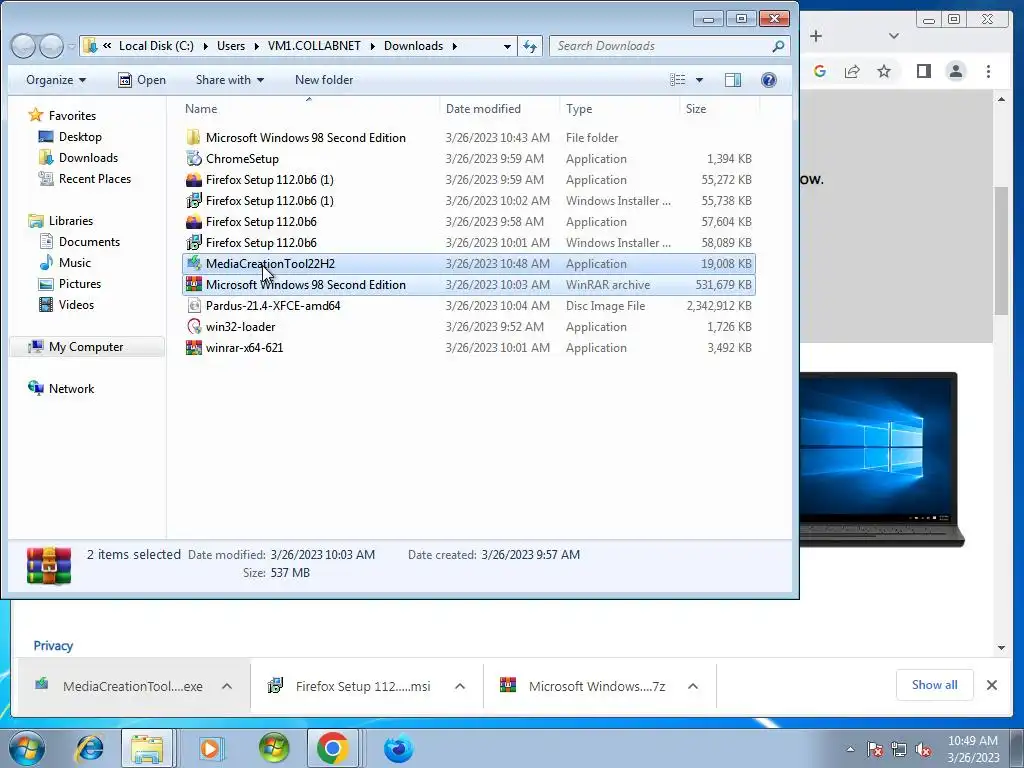Select Recent Places in Favorites

[x=95, y=179]
